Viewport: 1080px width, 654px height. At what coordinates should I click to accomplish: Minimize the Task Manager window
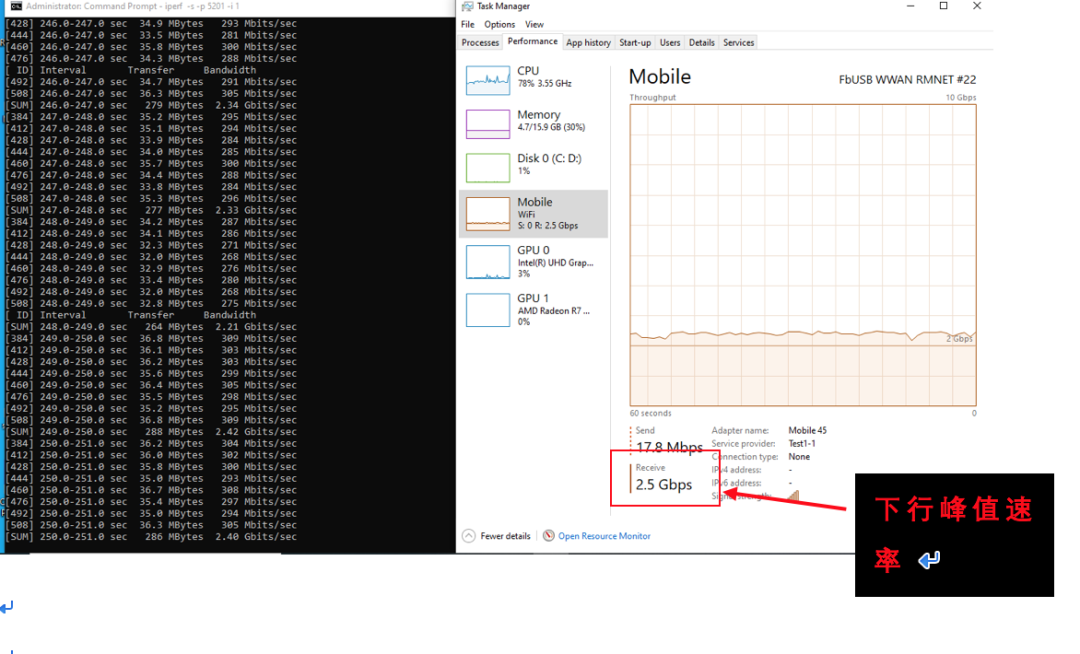(911, 6)
